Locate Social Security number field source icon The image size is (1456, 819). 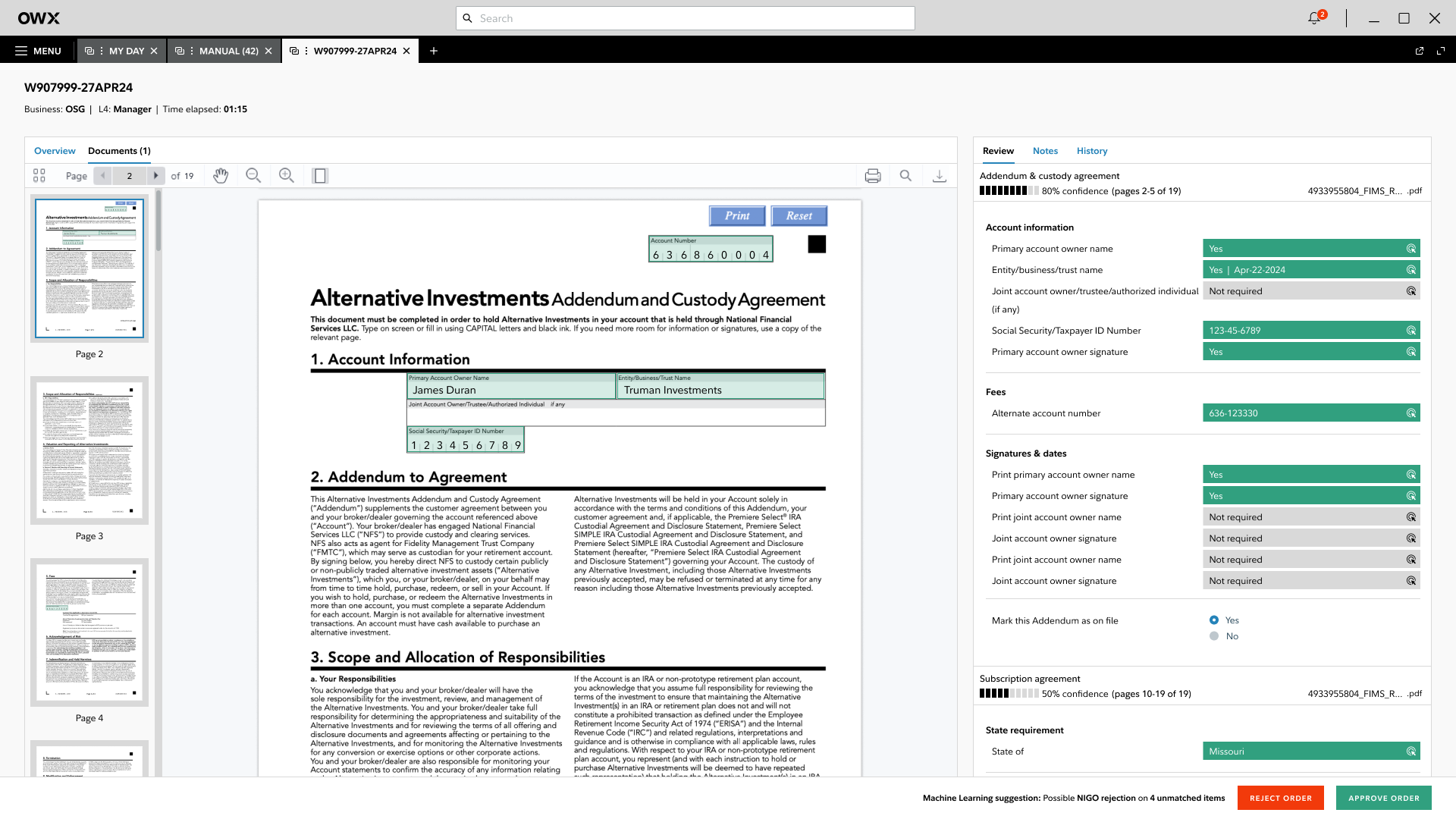tap(1411, 331)
